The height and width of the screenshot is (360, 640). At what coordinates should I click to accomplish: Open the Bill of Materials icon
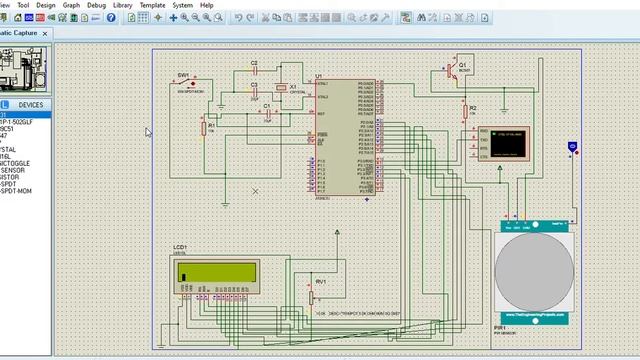click(x=73, y=18)
